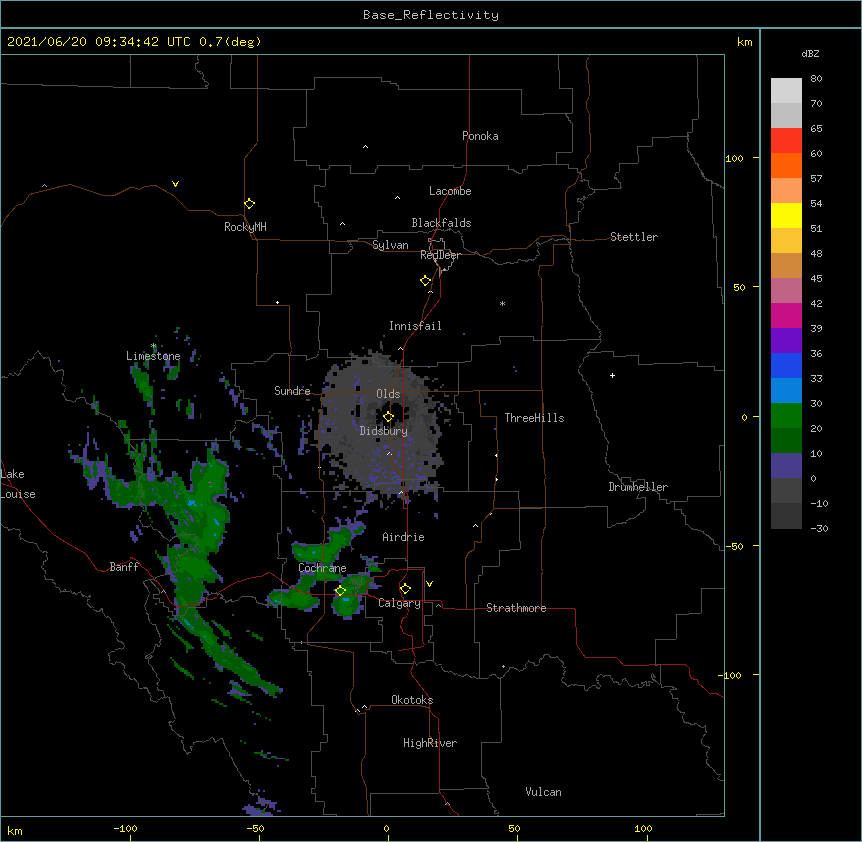The width and height of the screenshot is (862, 842).
Task: Click the timestamp 2021/06/20 09:34:42 UTC
Action: click(99, 42)
